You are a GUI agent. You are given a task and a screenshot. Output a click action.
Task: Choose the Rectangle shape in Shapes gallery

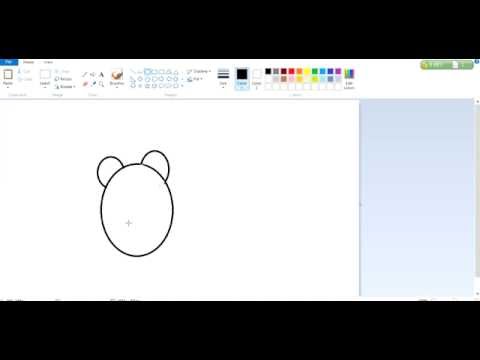coord(154,72)
